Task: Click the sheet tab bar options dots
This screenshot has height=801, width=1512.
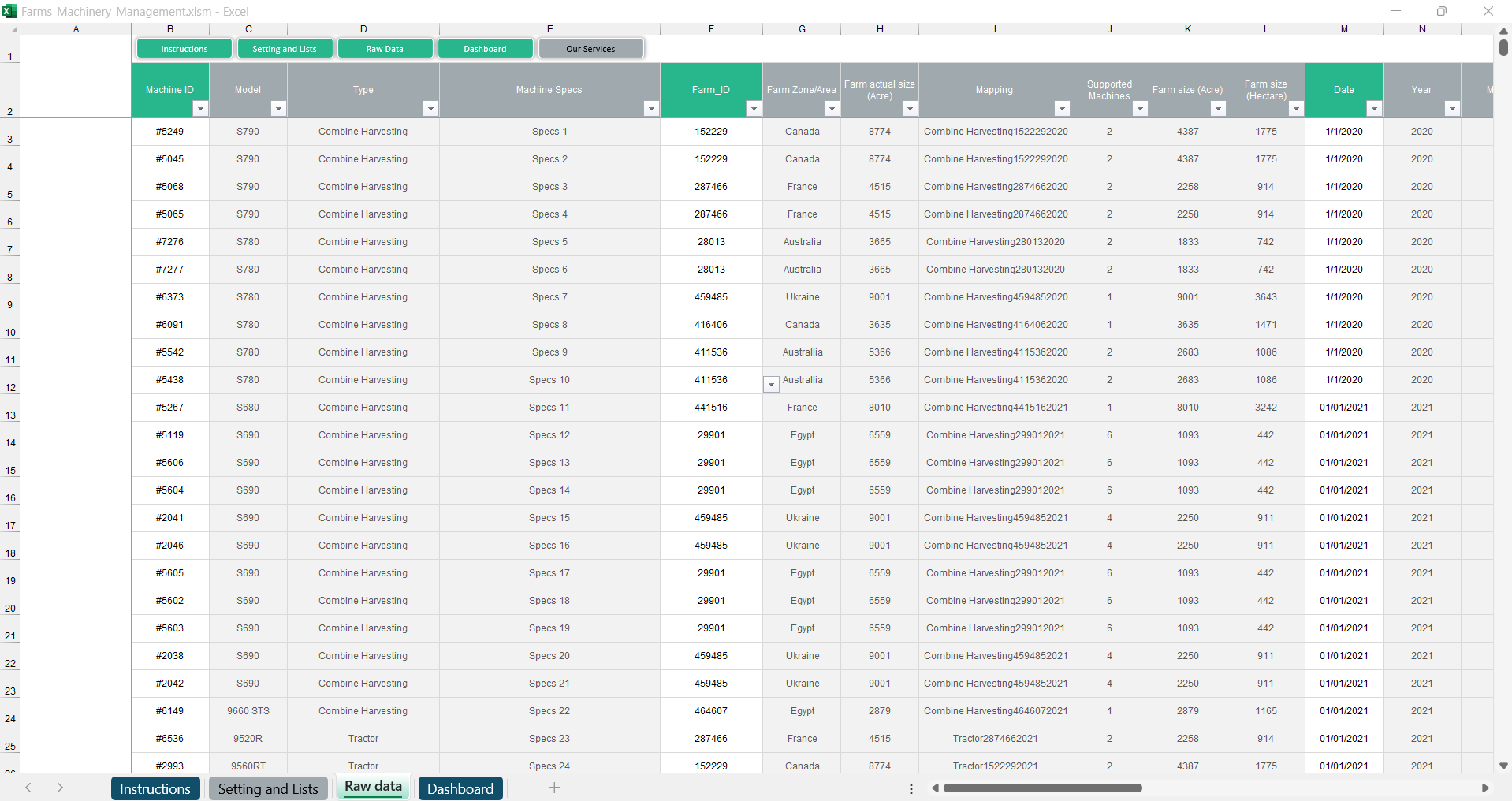Action: 911,788
